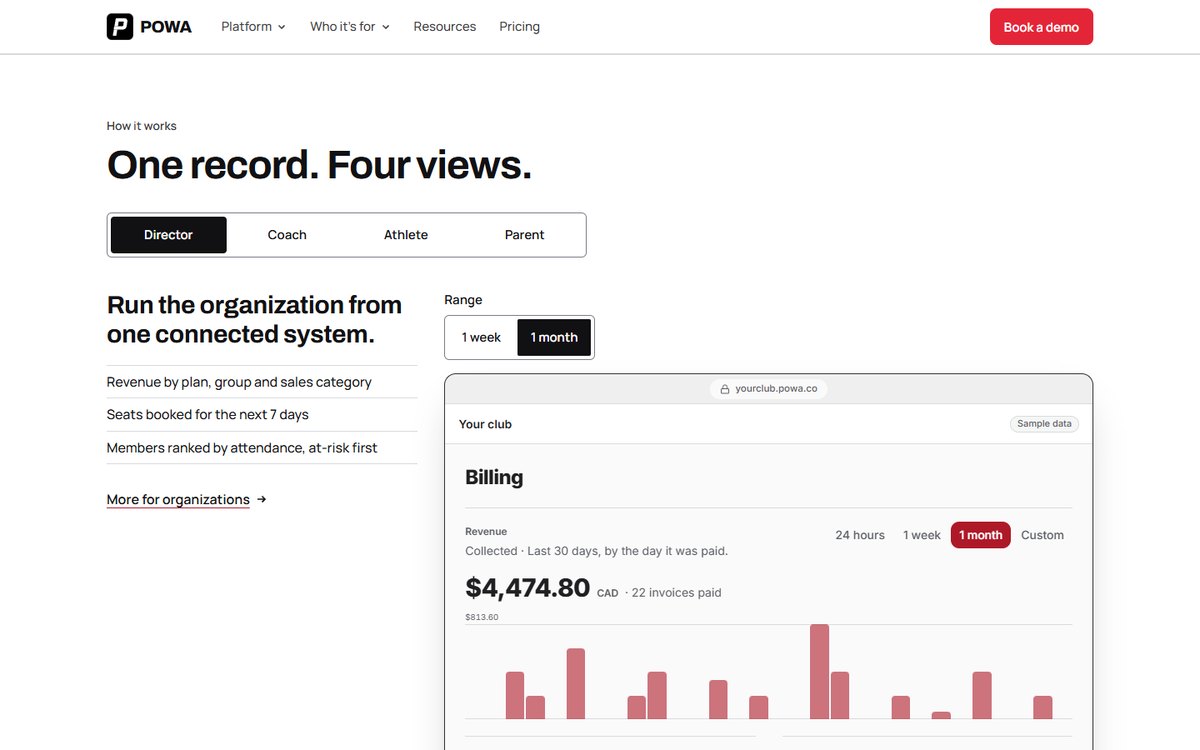
Task: Click Seats booked for the next 7 days
Action: (x=208, y=414)
